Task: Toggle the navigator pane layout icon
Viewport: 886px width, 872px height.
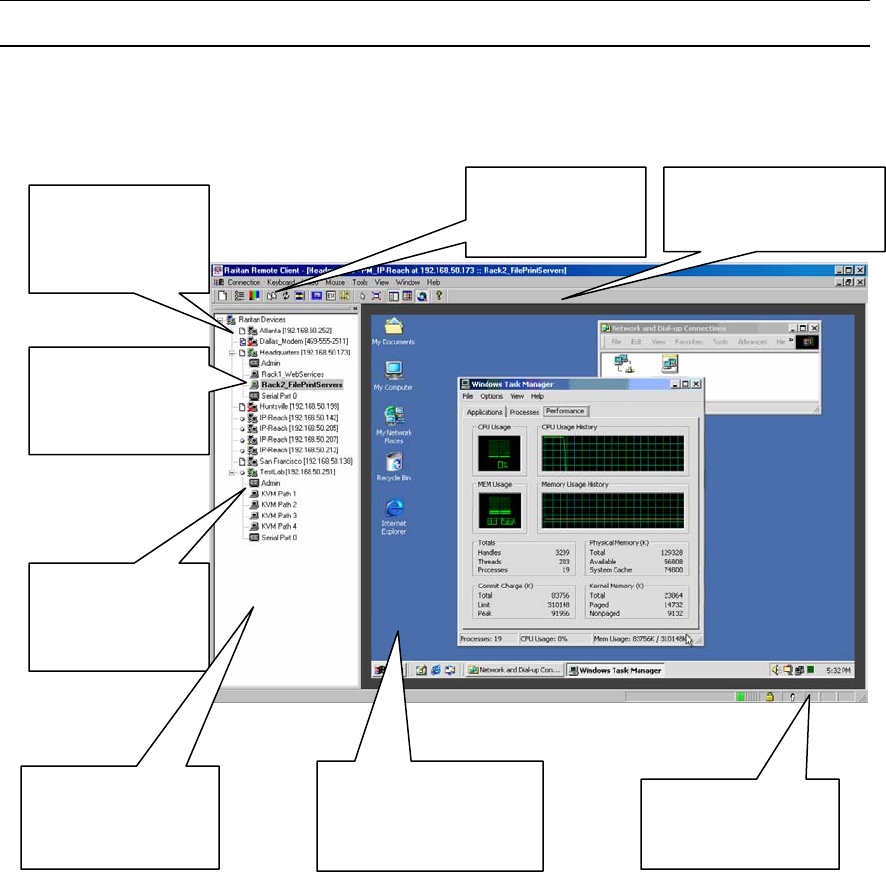Action: tap(394, 296)
